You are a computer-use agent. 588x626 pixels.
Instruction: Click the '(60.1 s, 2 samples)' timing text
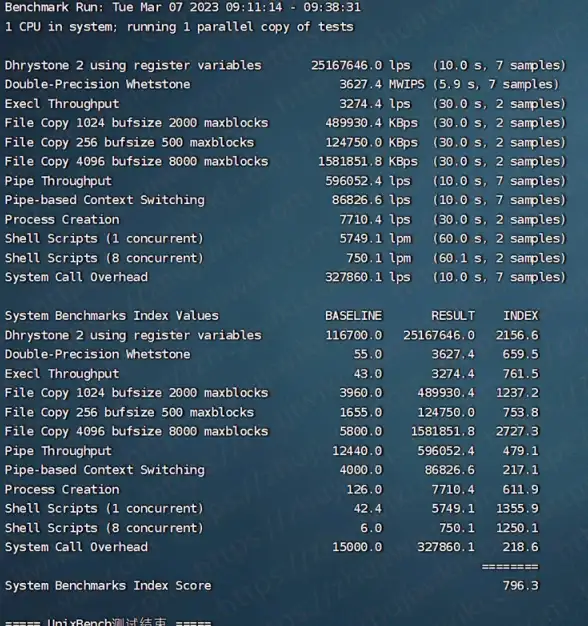tap(499, 258)
